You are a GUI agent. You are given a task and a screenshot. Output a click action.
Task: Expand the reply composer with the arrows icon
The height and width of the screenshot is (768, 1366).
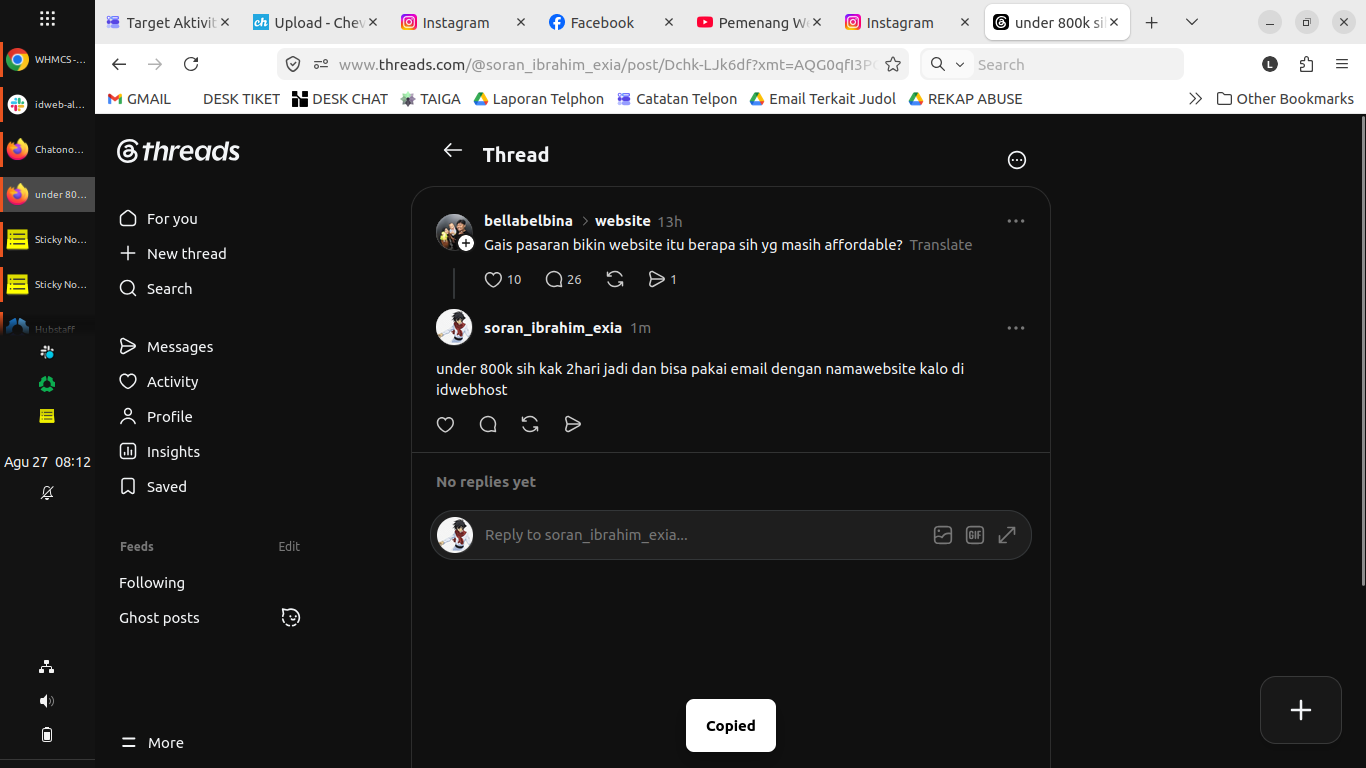click(1007, 535)
